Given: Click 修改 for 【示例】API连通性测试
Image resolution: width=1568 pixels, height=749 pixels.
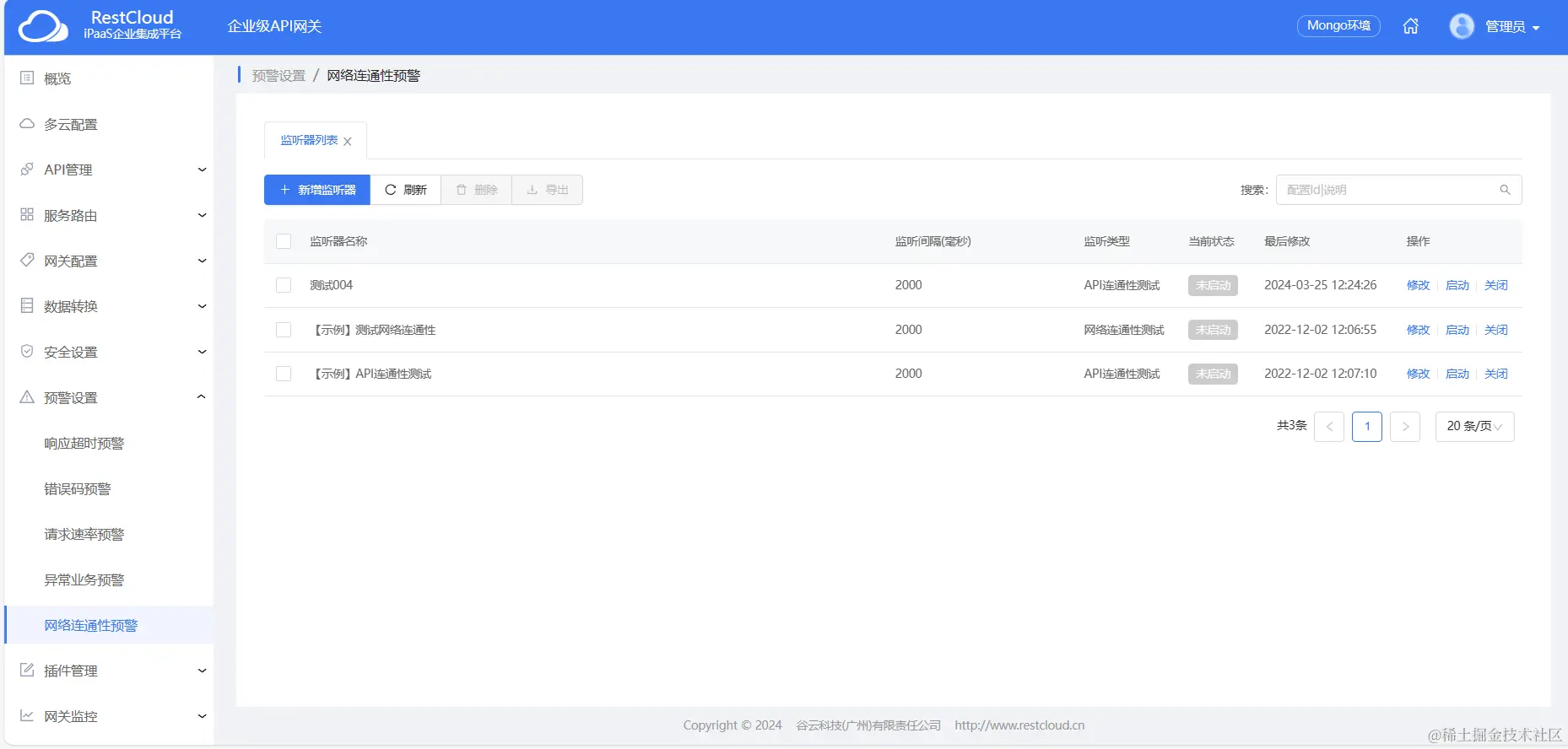Looking at the screenshot, I should (x=1418, y=374).
